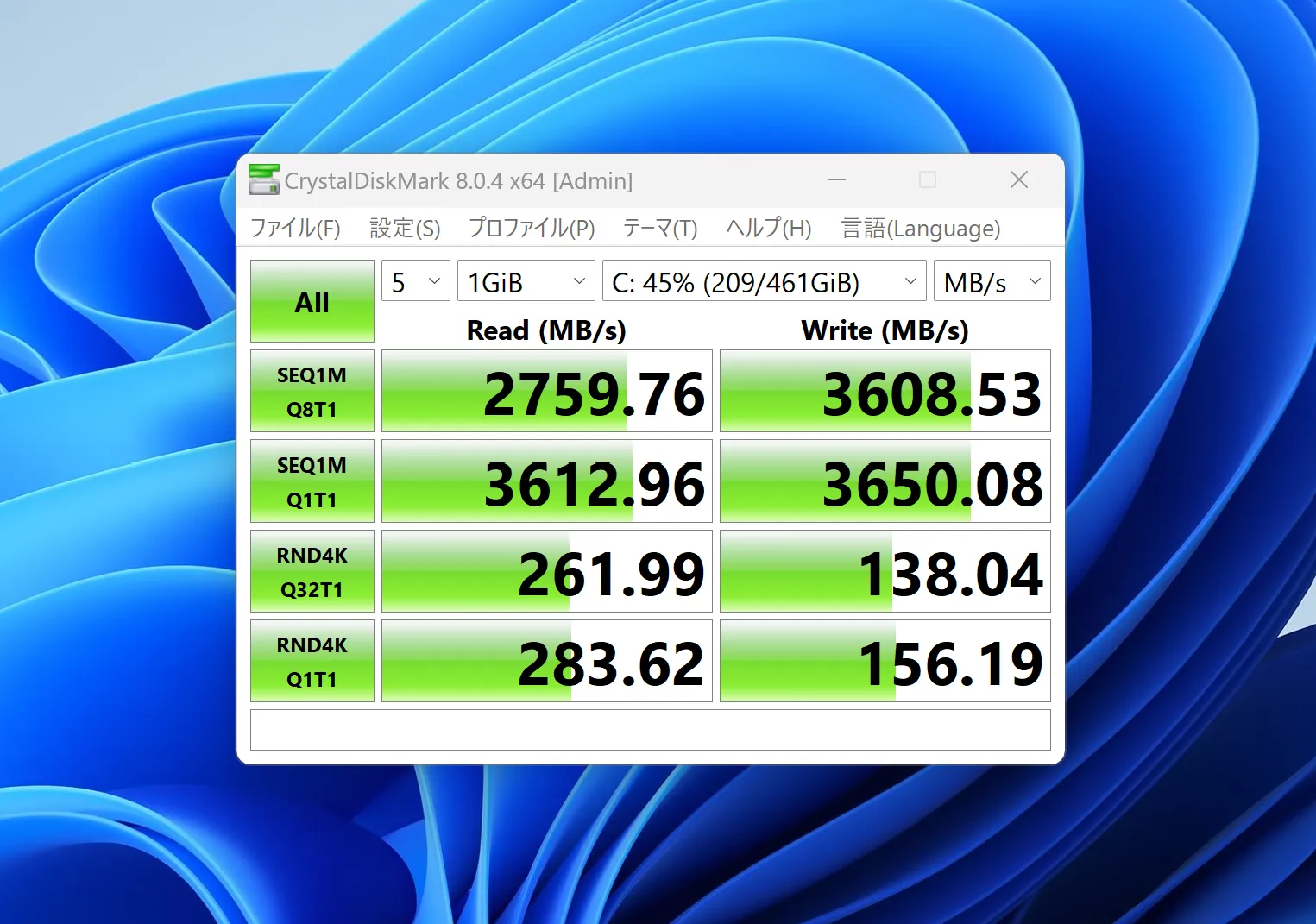Run the SEQ1M Q8T1 test

coord(312,391)
